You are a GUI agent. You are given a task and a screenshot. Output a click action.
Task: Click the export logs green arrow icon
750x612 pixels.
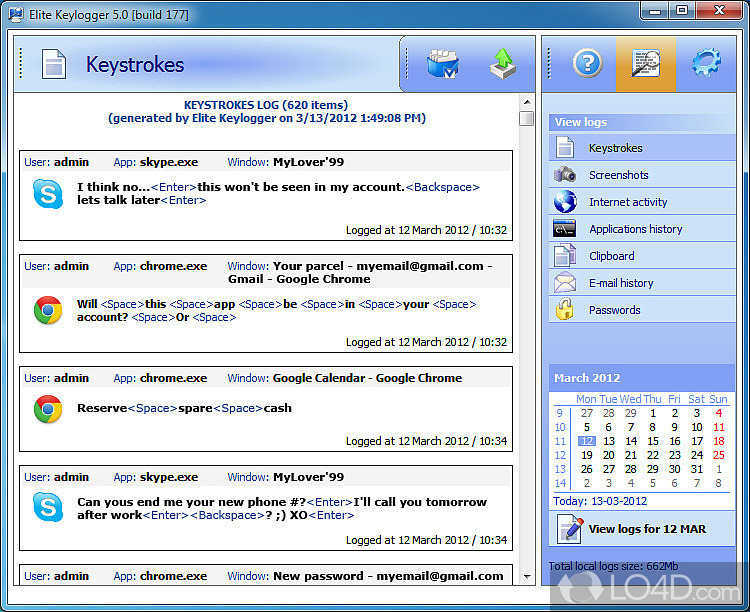(x=503, y=65)
